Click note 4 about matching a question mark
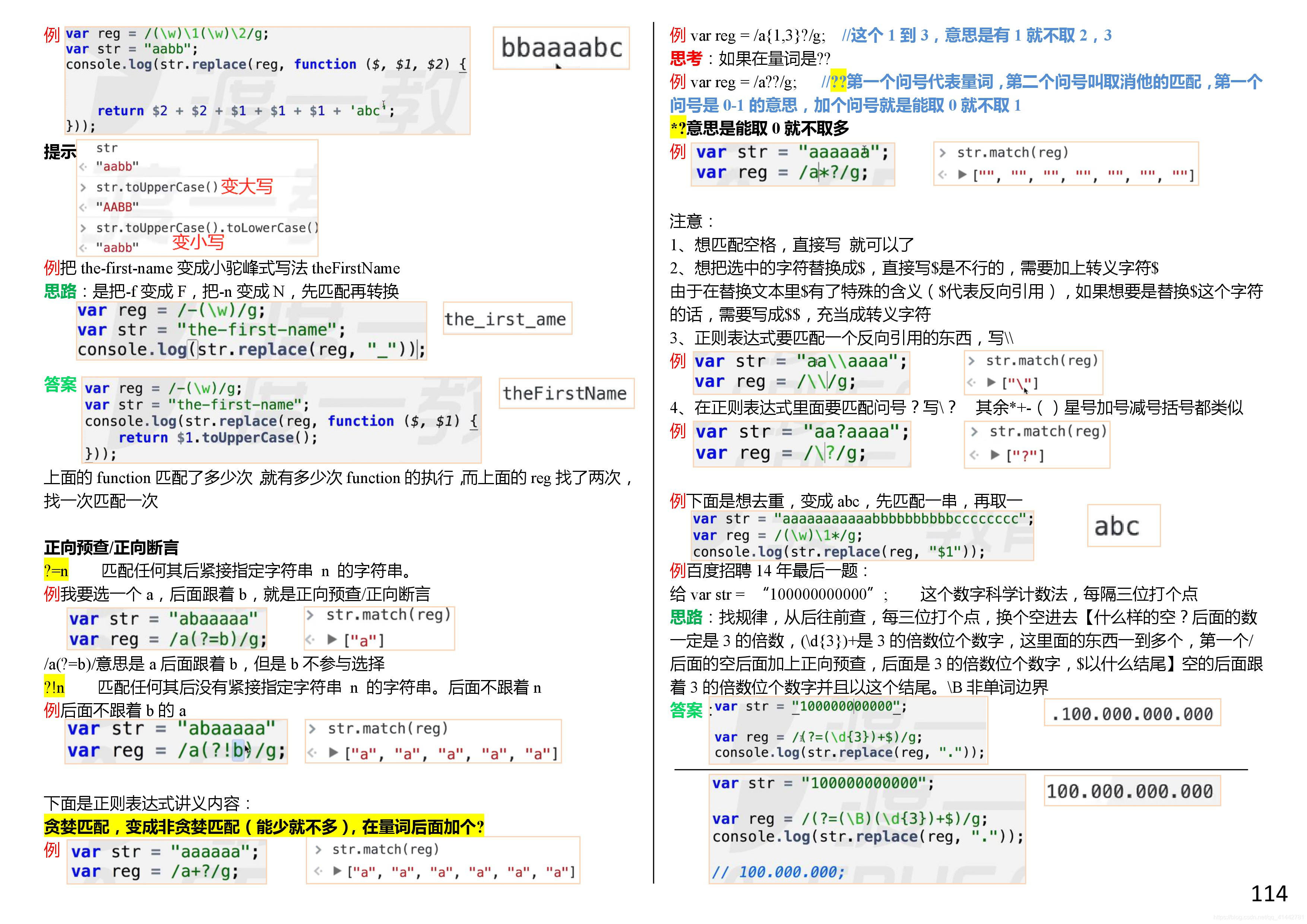This screenshot has height=924, width=1307. 956,407
